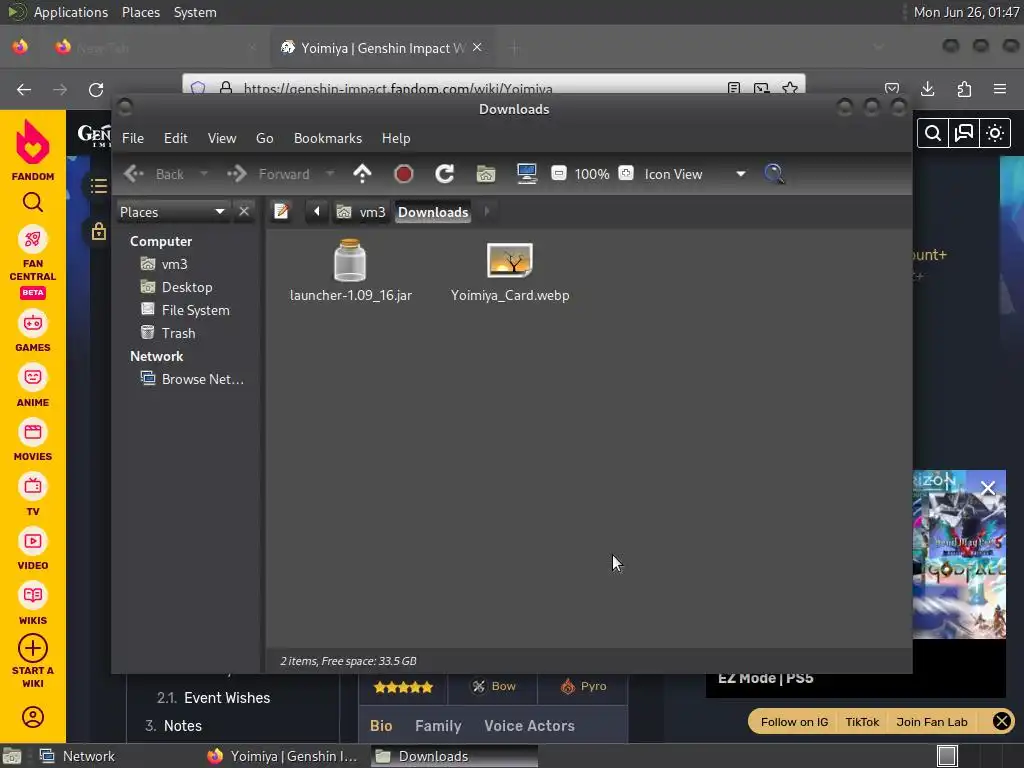1024x768 pixels.
Task: Go up to the parent folder
Action: tap(362, 174)
